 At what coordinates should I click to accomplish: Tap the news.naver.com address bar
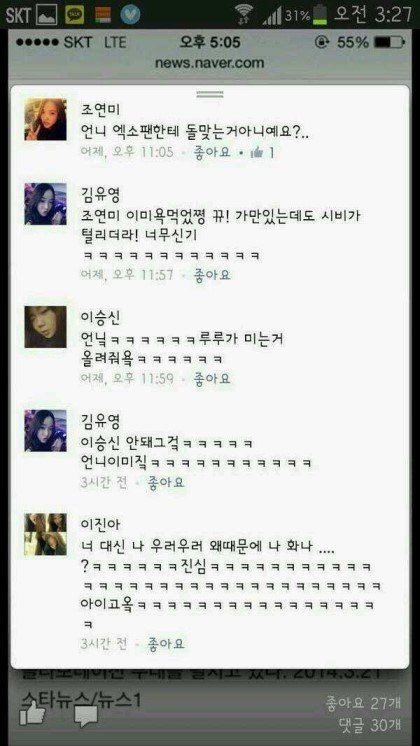[x=210, y=63]
